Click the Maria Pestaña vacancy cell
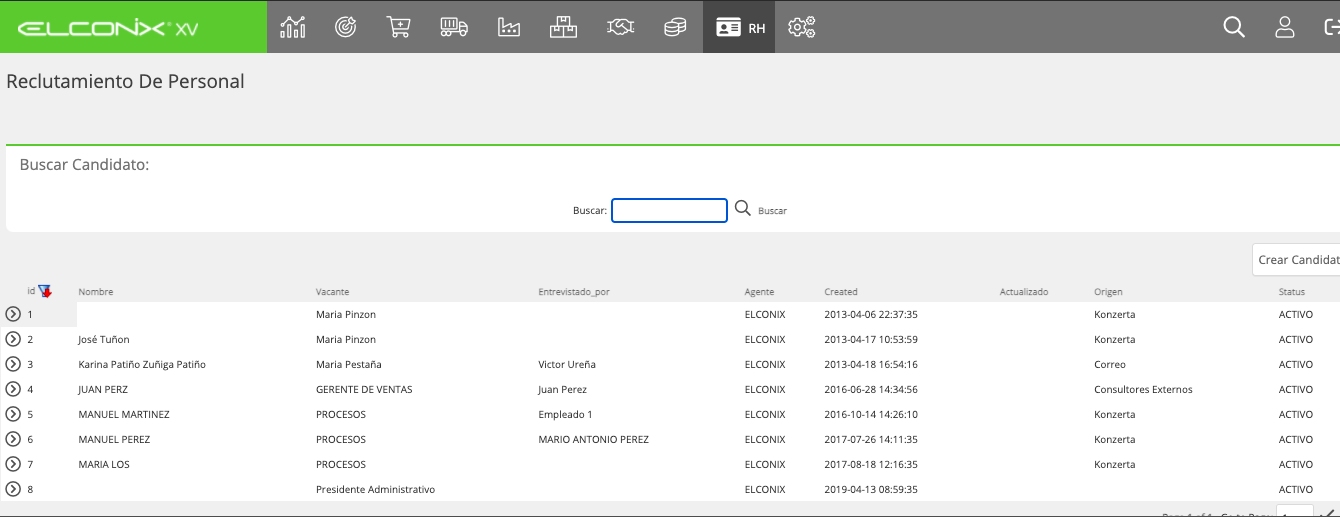Screen dimensions: 1340x517 (348, 365)
